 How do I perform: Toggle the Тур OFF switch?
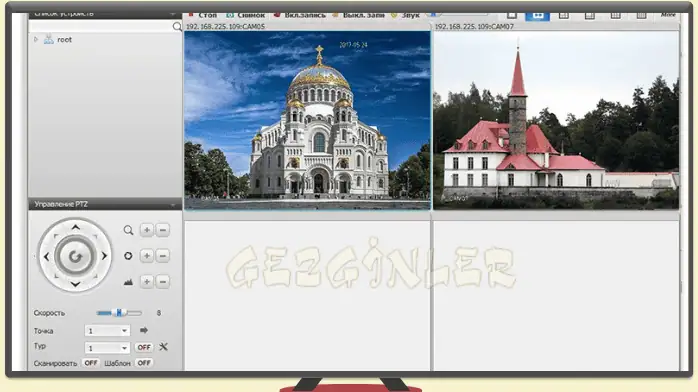tap(144, 347)
